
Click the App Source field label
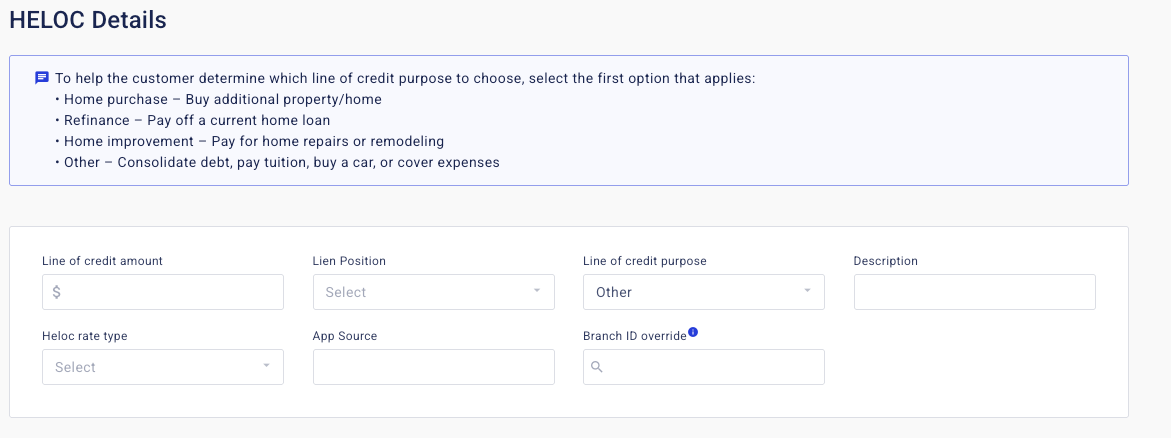(x=345, y=336)
